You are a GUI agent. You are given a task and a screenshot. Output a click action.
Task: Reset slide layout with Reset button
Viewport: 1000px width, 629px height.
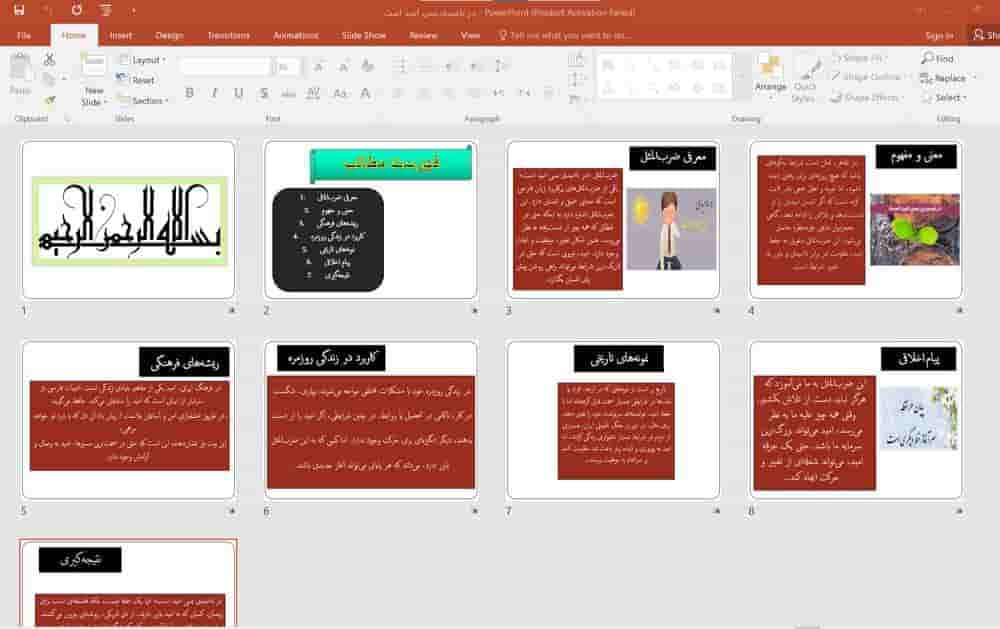coord(135,80)
